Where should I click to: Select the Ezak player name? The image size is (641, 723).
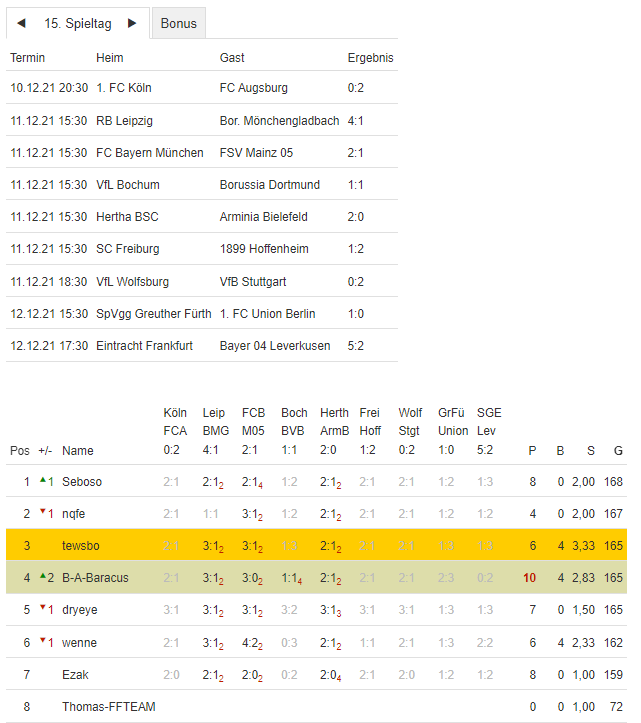point(75,675)
